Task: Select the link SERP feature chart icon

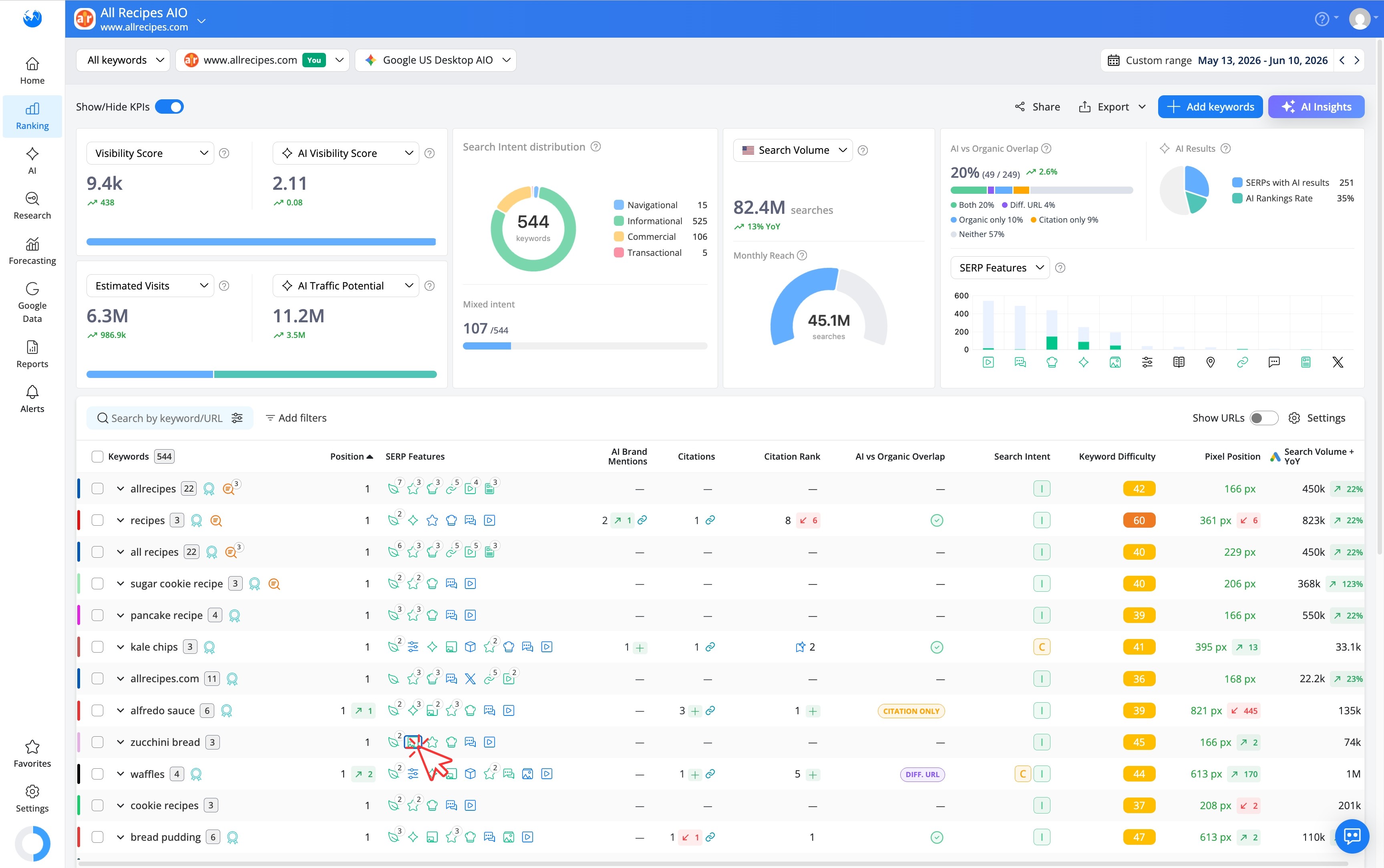Action: pyautogui.click(x=1242, y=362)
